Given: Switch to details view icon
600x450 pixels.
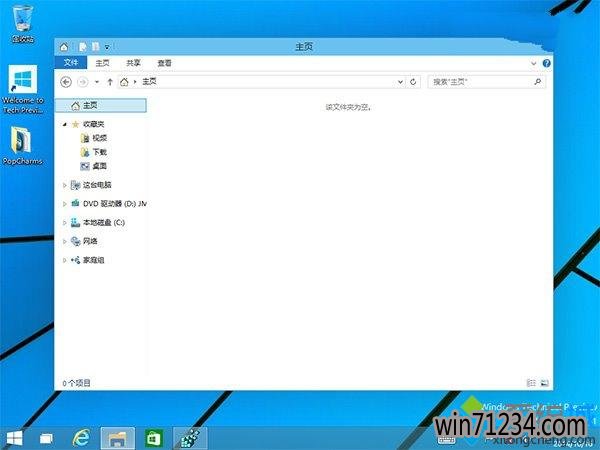Looking at the screenshot, I should click(531, 383).
